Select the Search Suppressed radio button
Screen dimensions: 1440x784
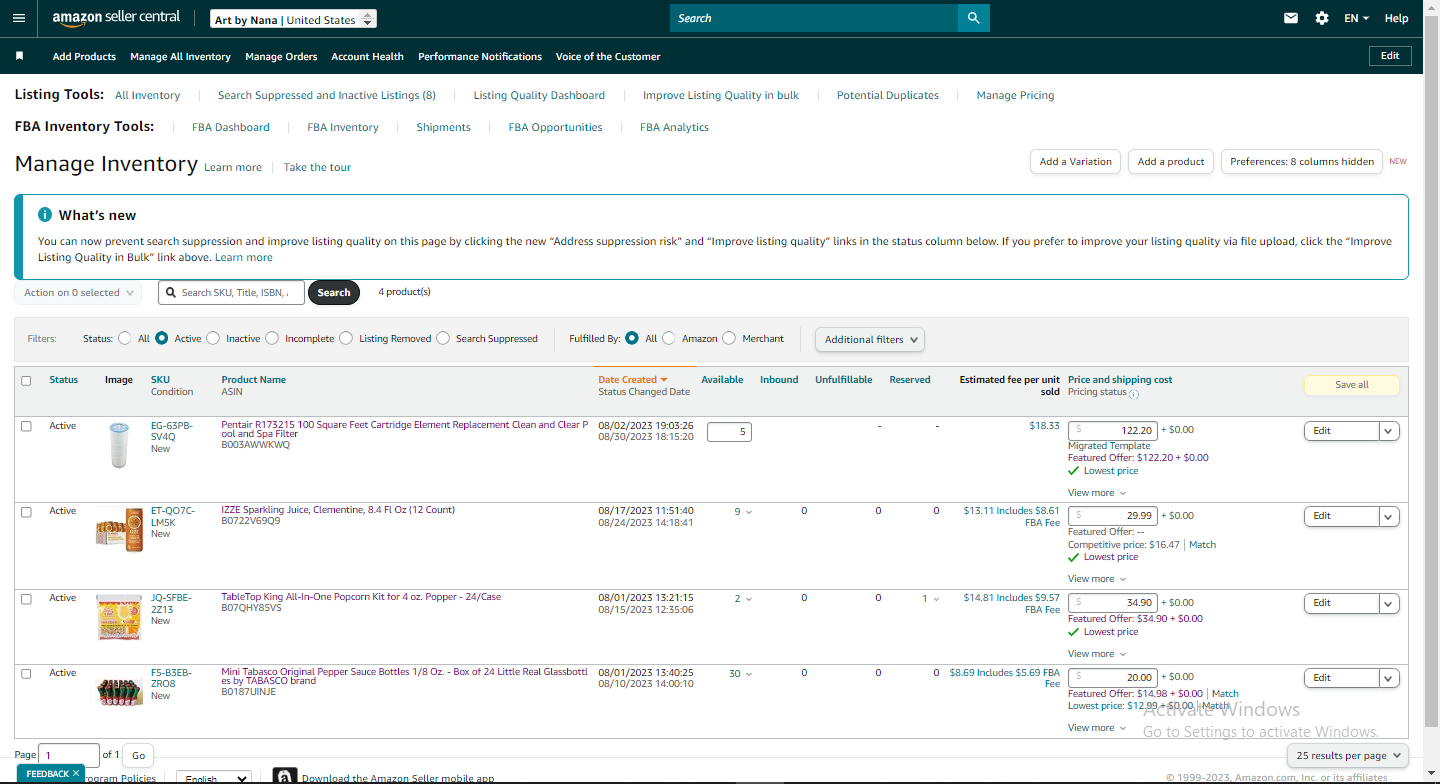click(443, 338)
